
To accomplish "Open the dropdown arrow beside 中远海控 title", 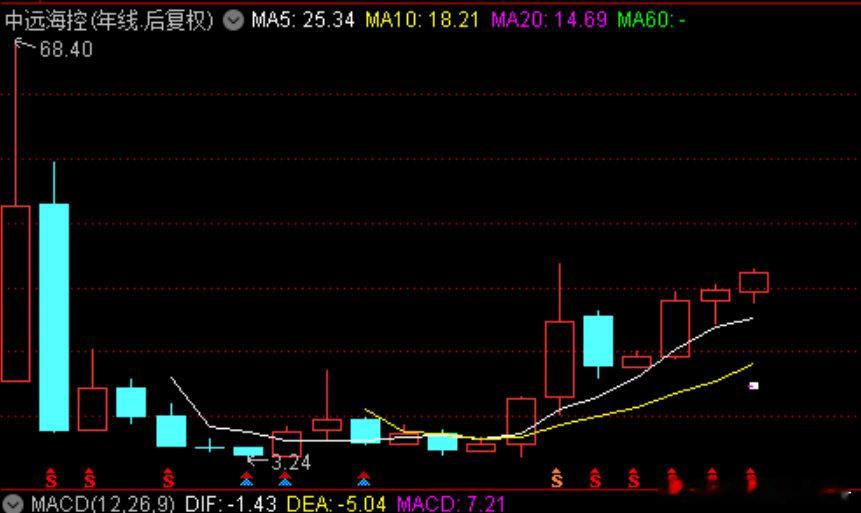I will (233, 20).
